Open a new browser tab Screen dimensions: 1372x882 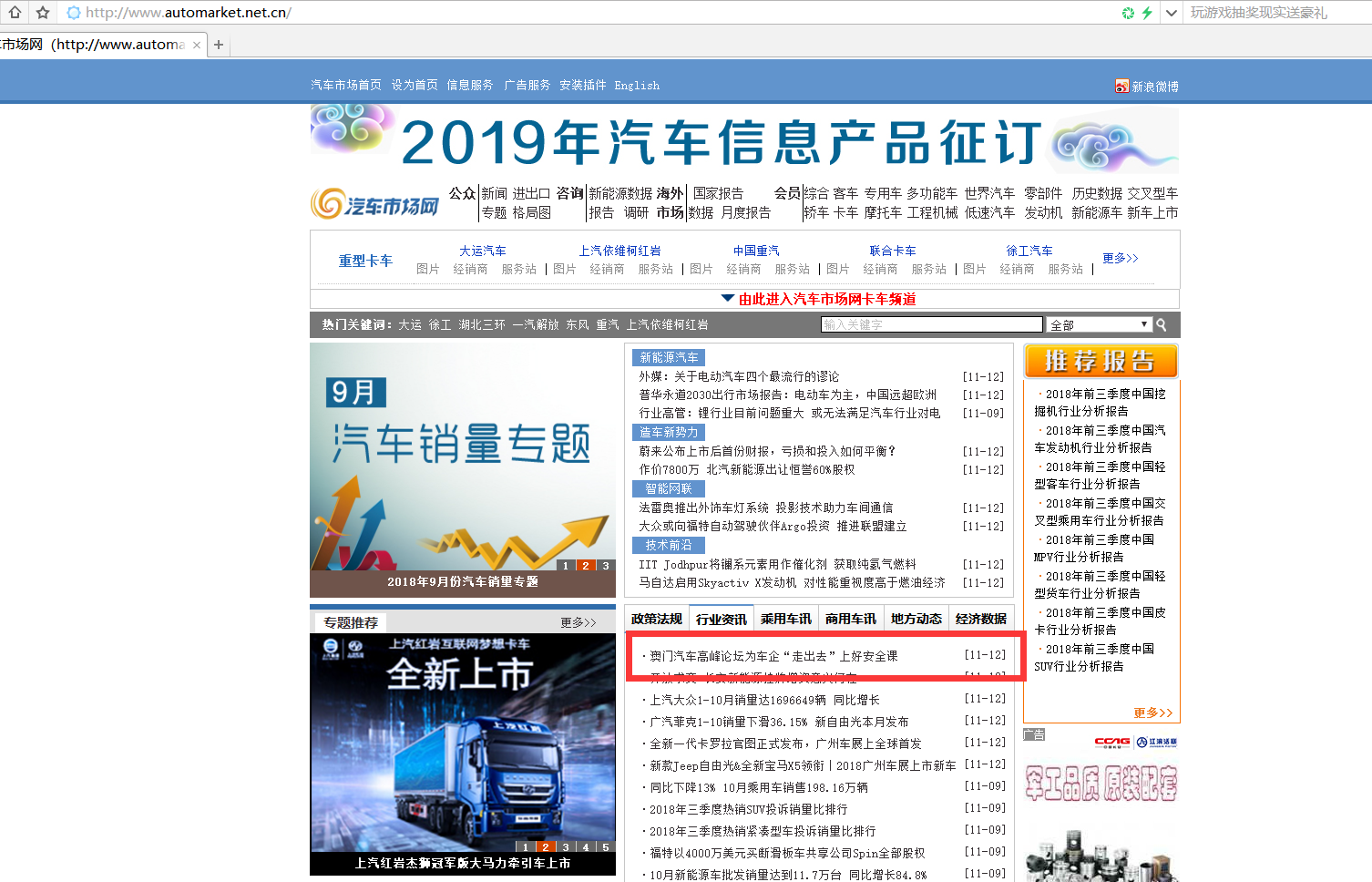click(219, 45)
